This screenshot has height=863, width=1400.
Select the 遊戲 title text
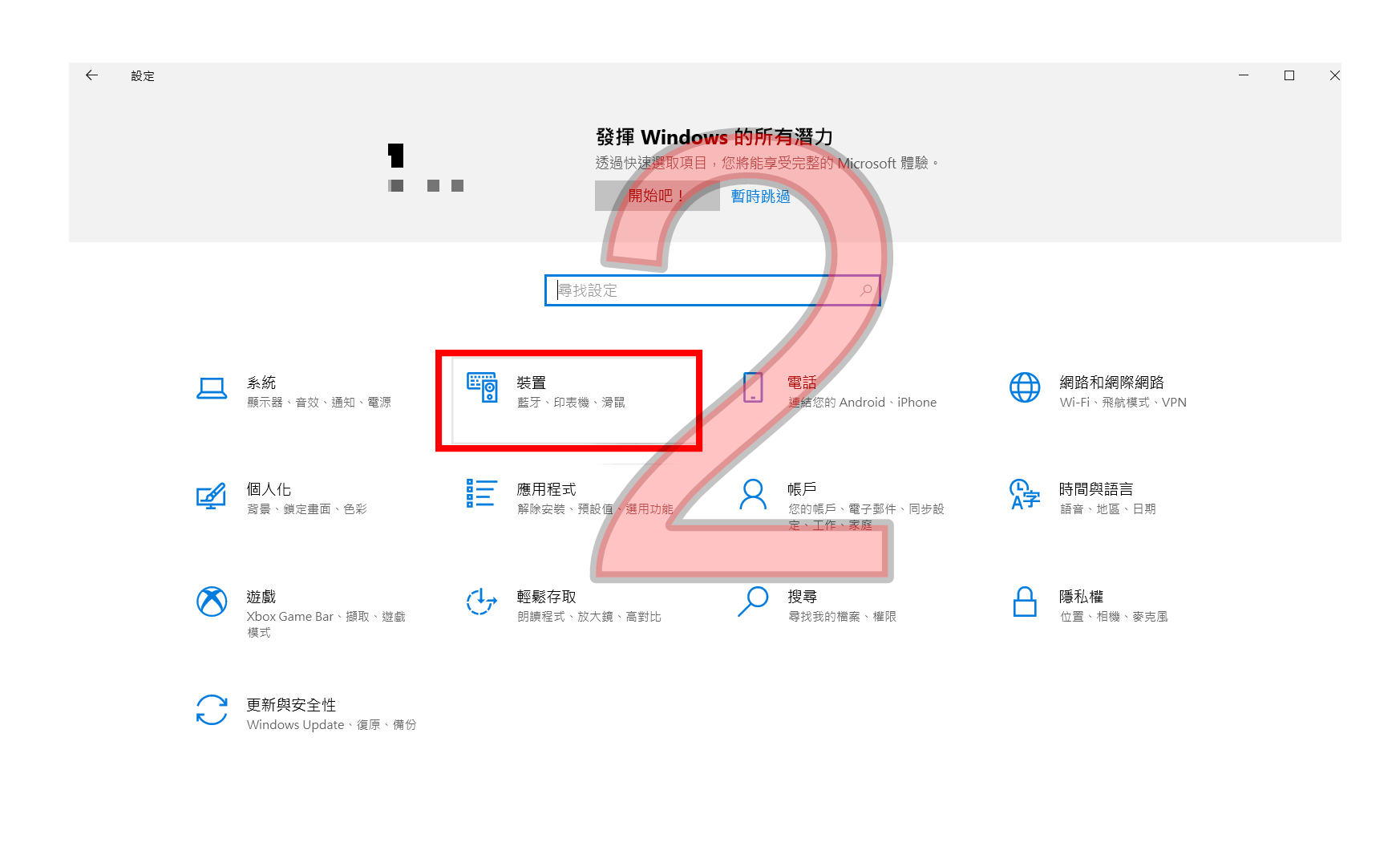tap(261, 597)
